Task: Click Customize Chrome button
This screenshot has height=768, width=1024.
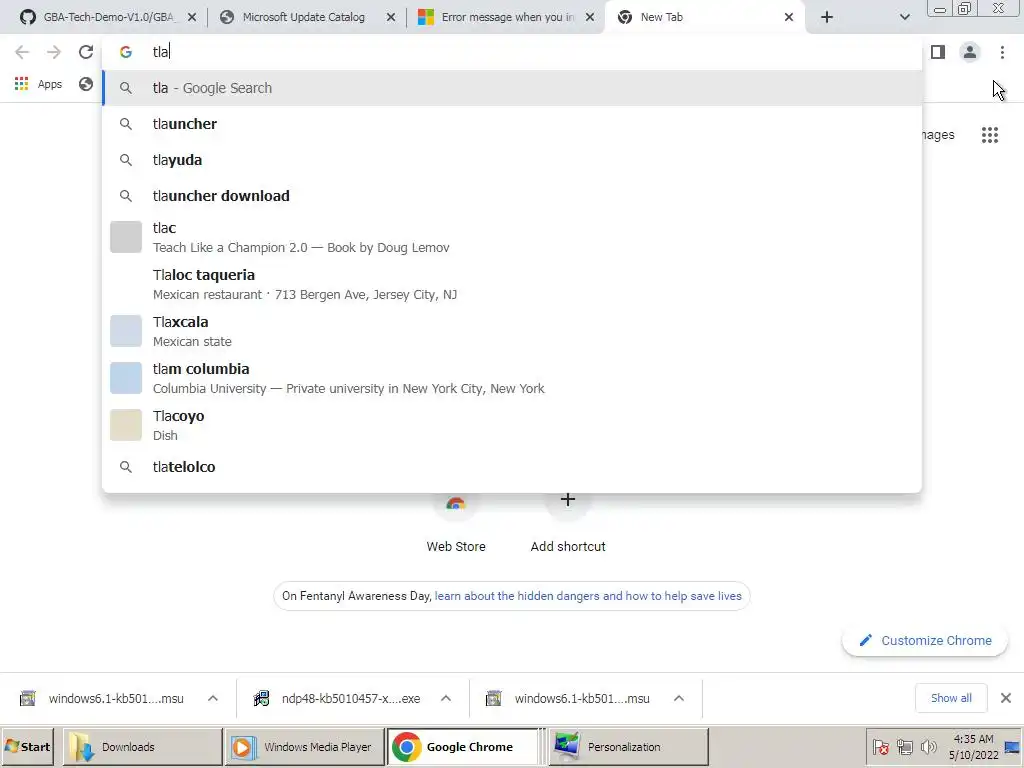Action: (925, 641)
